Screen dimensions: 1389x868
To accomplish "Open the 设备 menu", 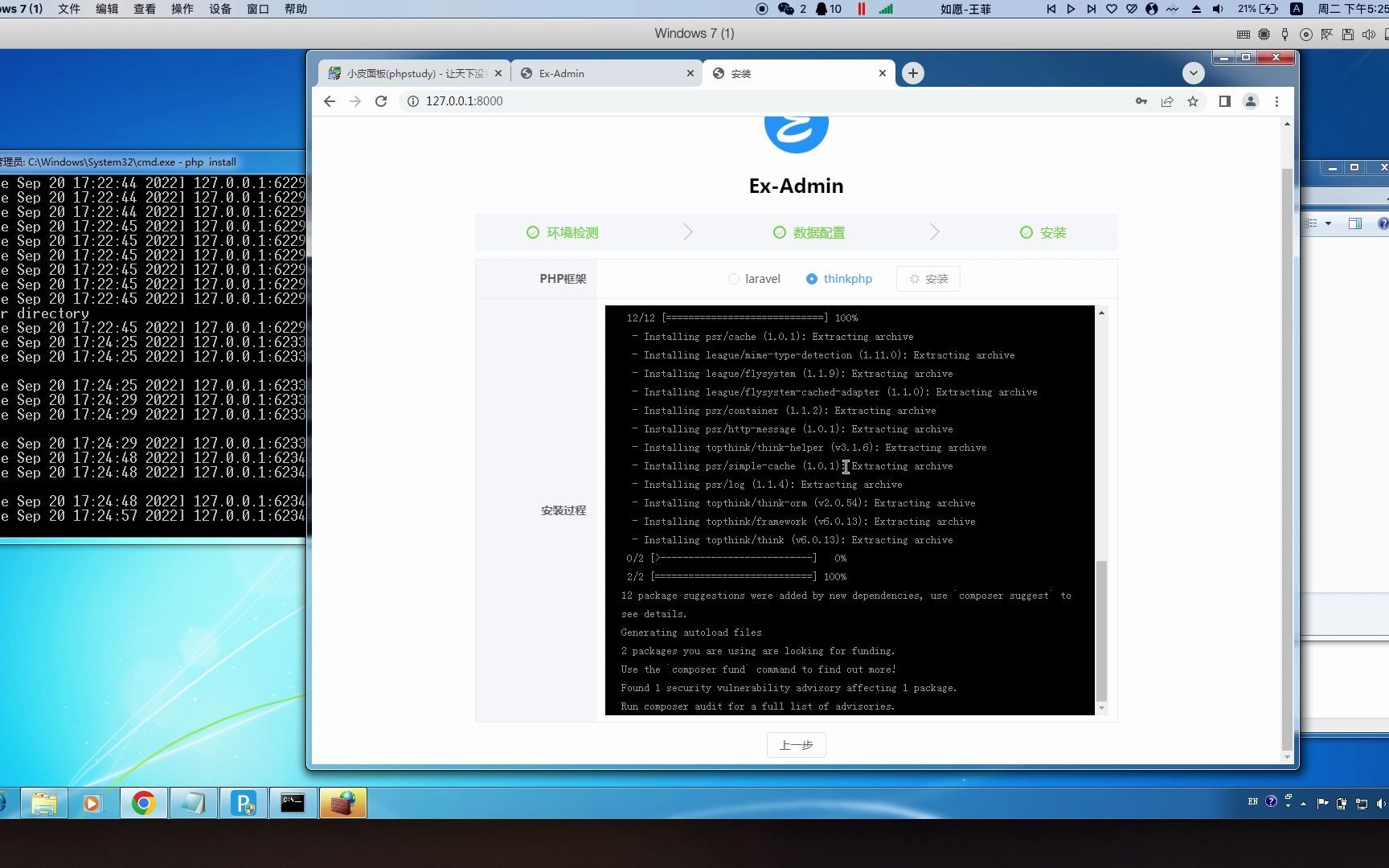I will [220, 9].
